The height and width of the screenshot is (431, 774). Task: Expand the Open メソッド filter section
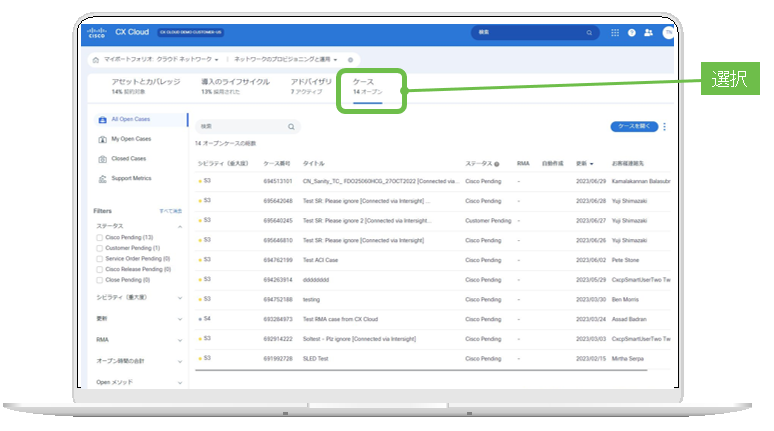pyautogui.click(x=180, y=383)
